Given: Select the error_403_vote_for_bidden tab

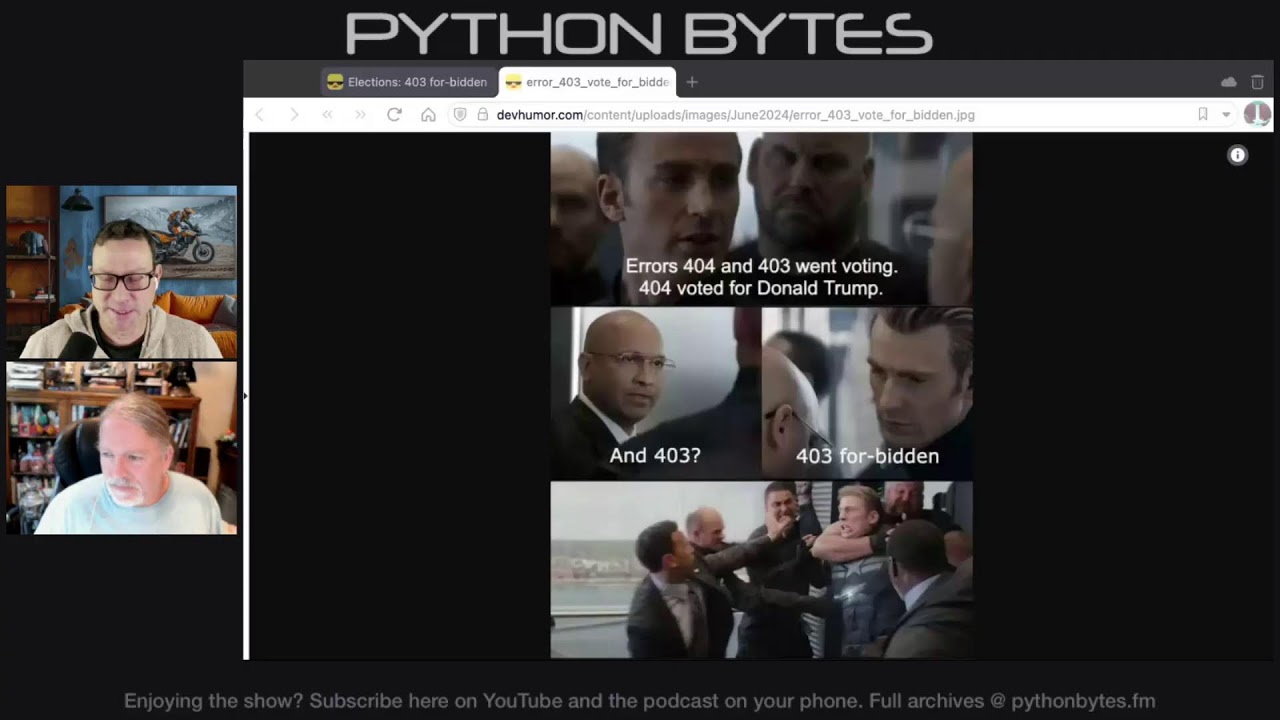Looking at the screenshot, I should [587, 82].
